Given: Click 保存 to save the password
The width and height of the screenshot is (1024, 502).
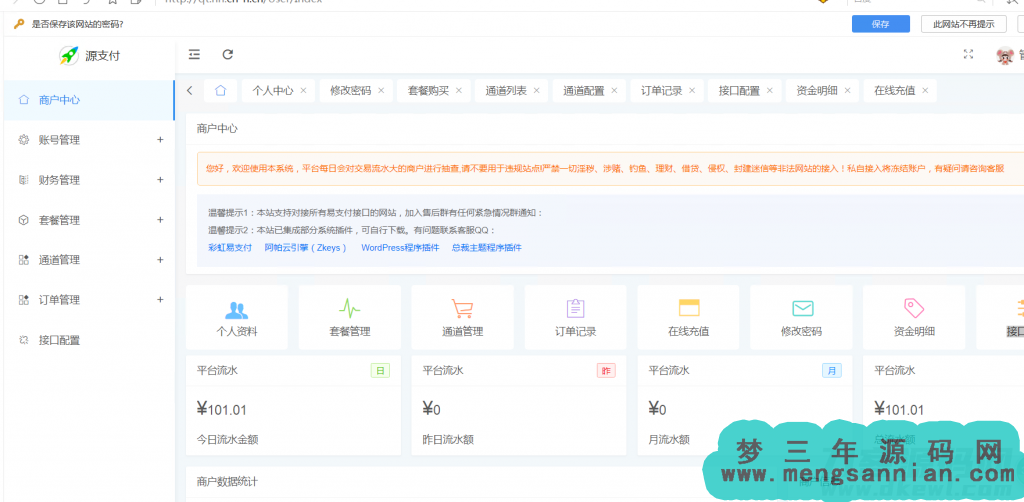Looking at the screenshot, I should [x=881, y=24].
